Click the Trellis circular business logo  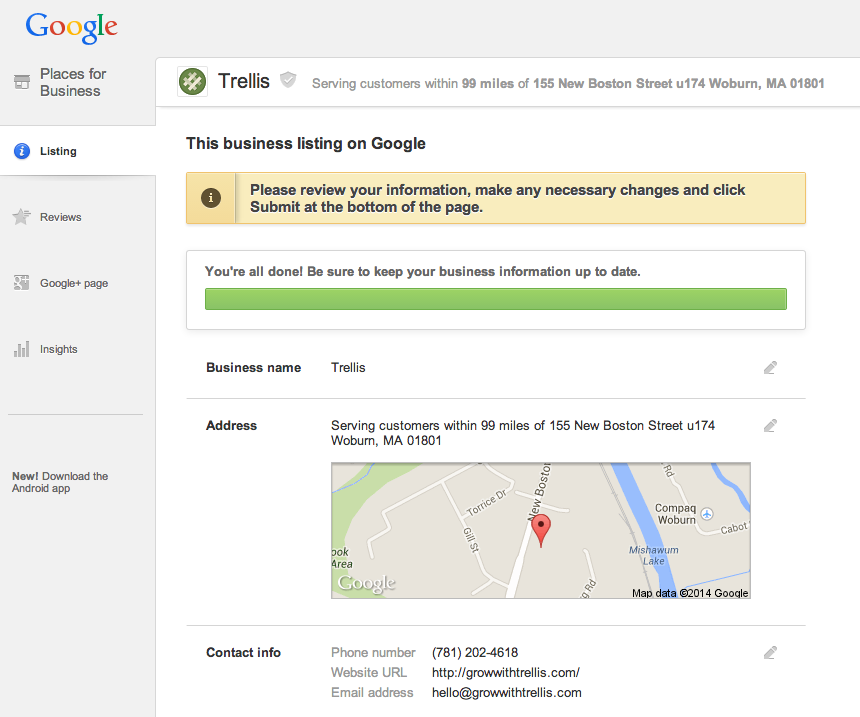point(192,81)
